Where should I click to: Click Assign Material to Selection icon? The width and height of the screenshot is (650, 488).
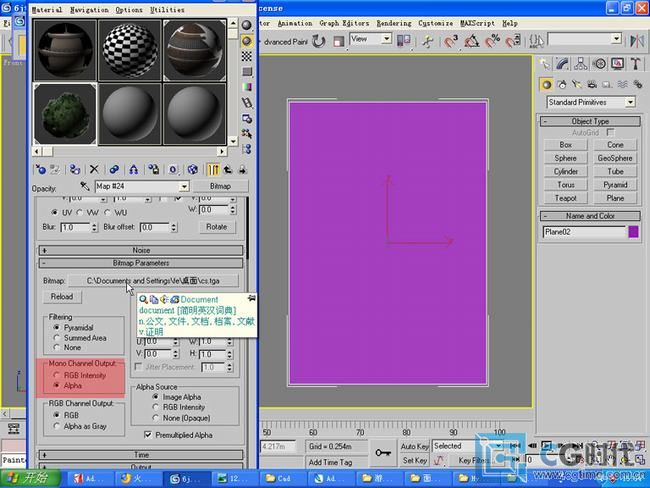[75, 169]
